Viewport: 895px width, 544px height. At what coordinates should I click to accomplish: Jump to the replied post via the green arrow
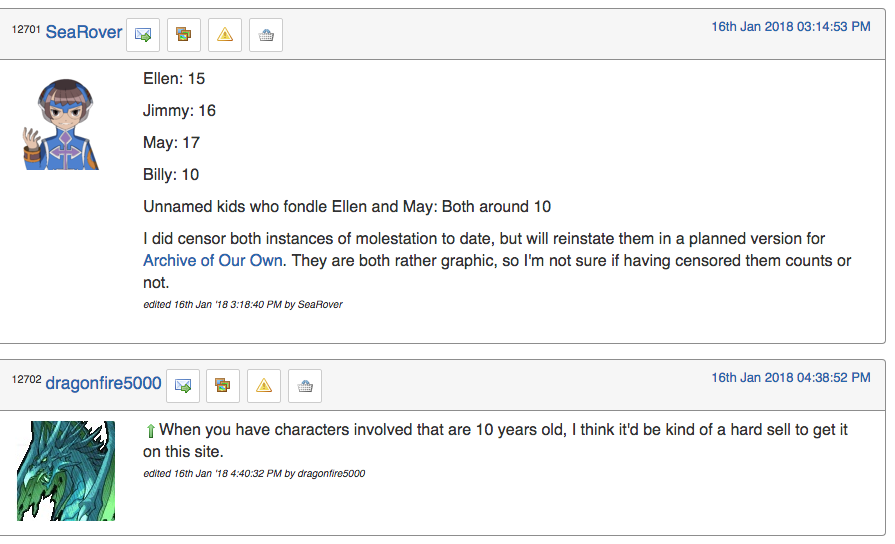coord(150,431)
